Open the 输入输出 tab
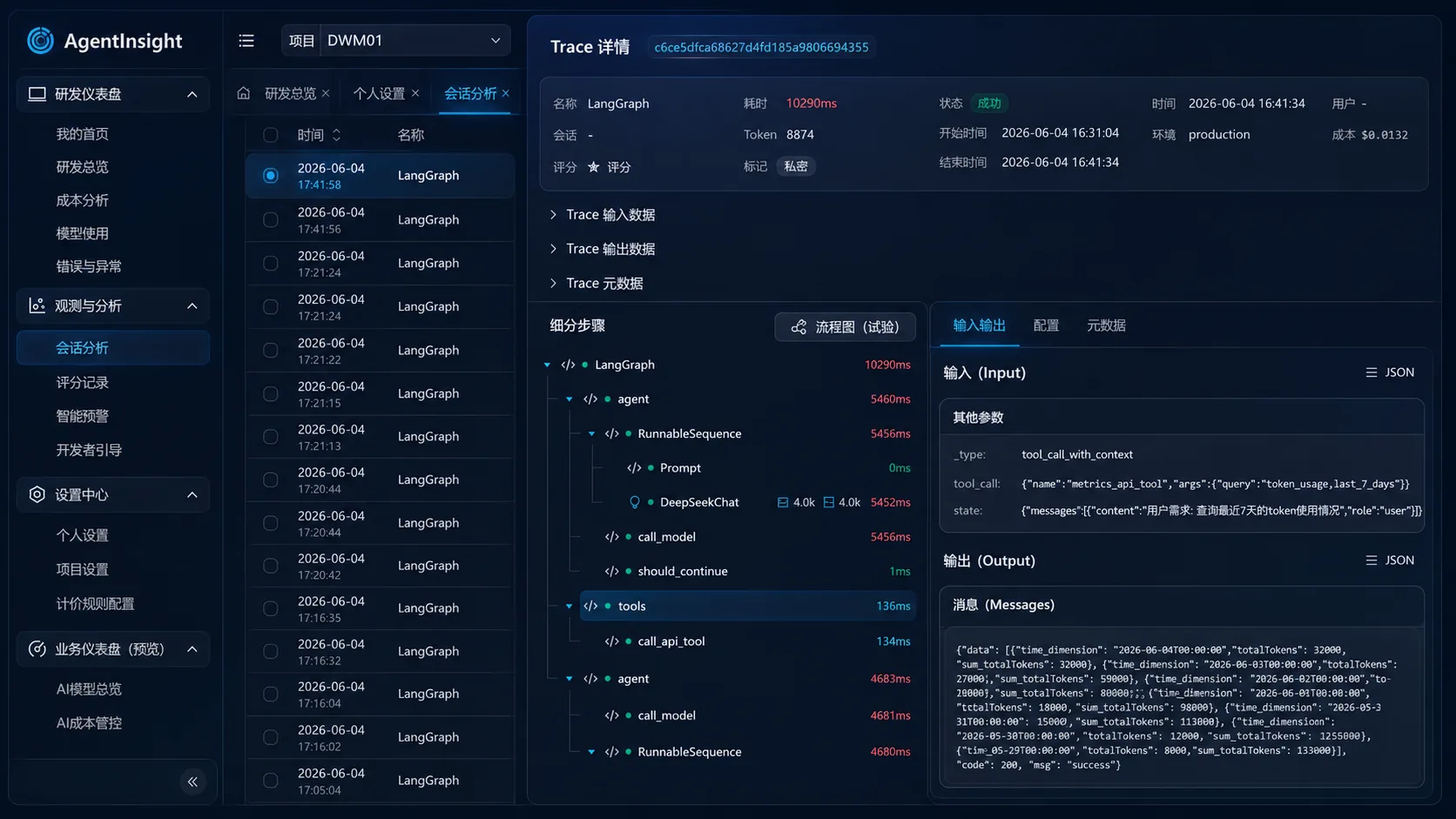 979,326
